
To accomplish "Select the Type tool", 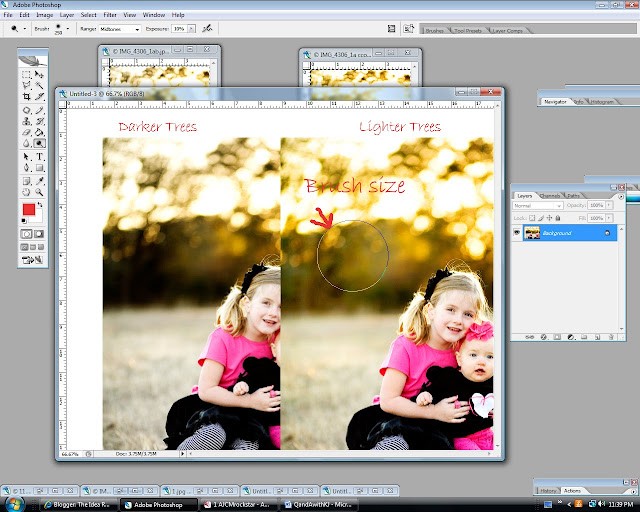I will click(39, 157).
